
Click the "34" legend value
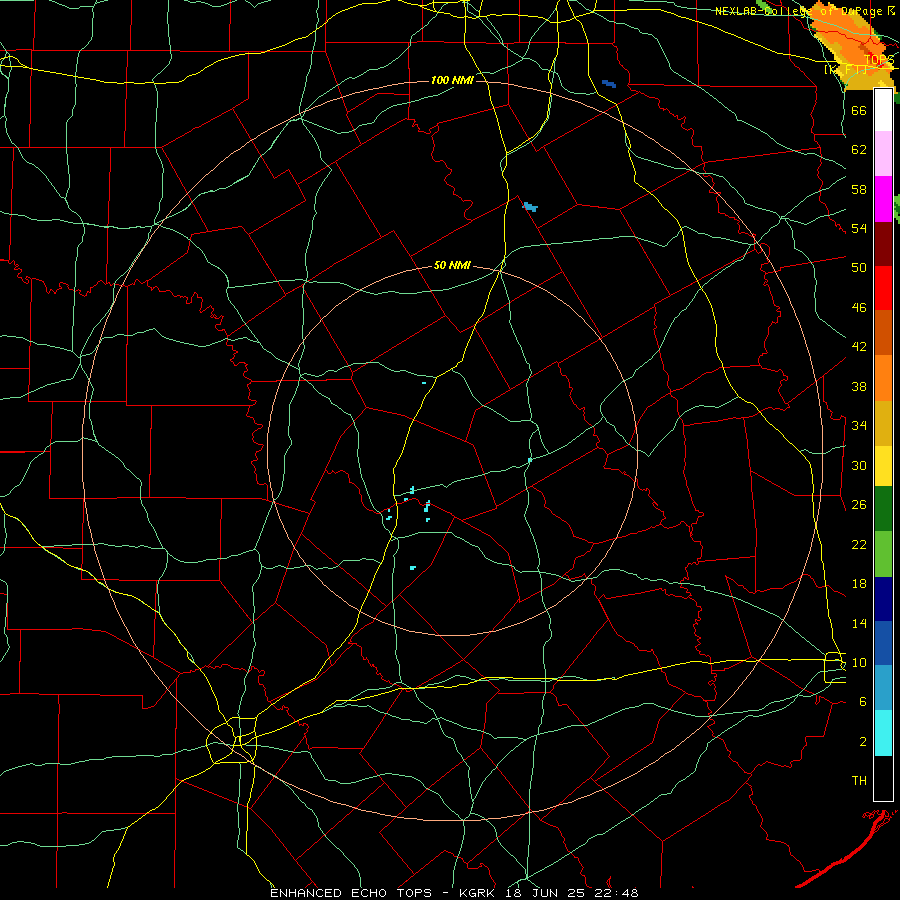click(x=859, y=426)
